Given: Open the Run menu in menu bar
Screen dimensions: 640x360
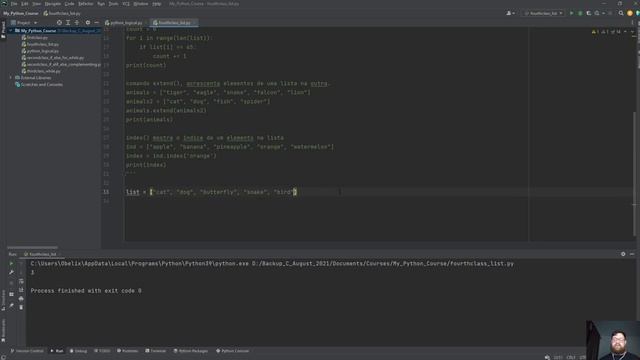Looking at the screenshot, I should coord(101,4).
